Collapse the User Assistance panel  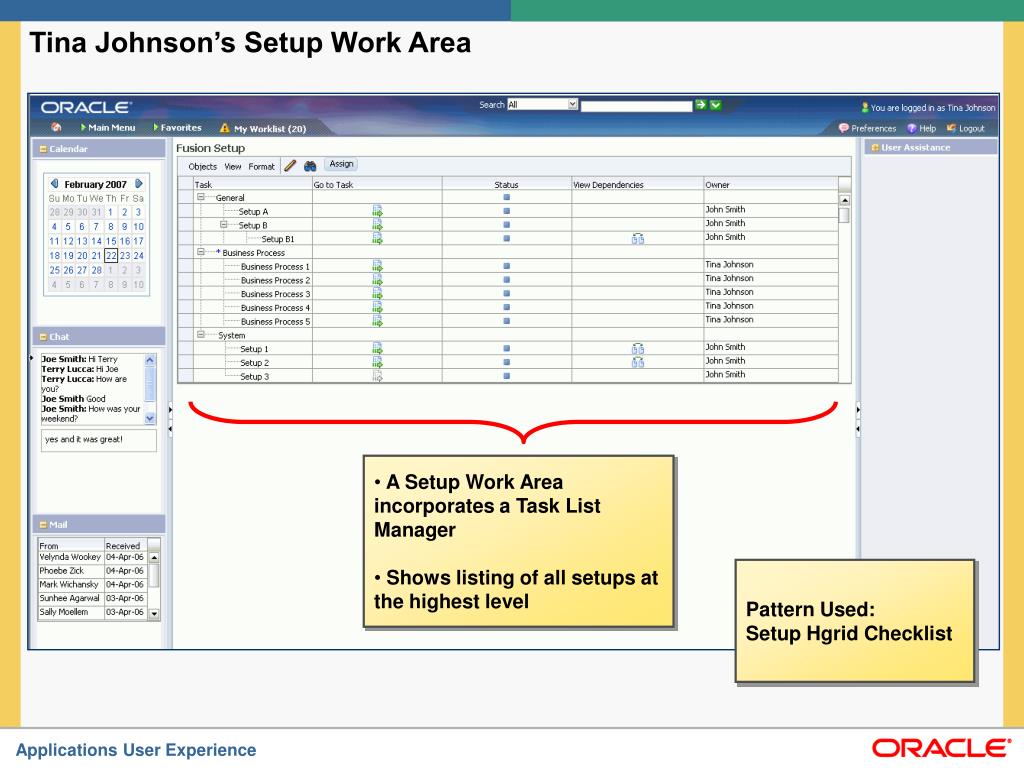pos(875,148)
